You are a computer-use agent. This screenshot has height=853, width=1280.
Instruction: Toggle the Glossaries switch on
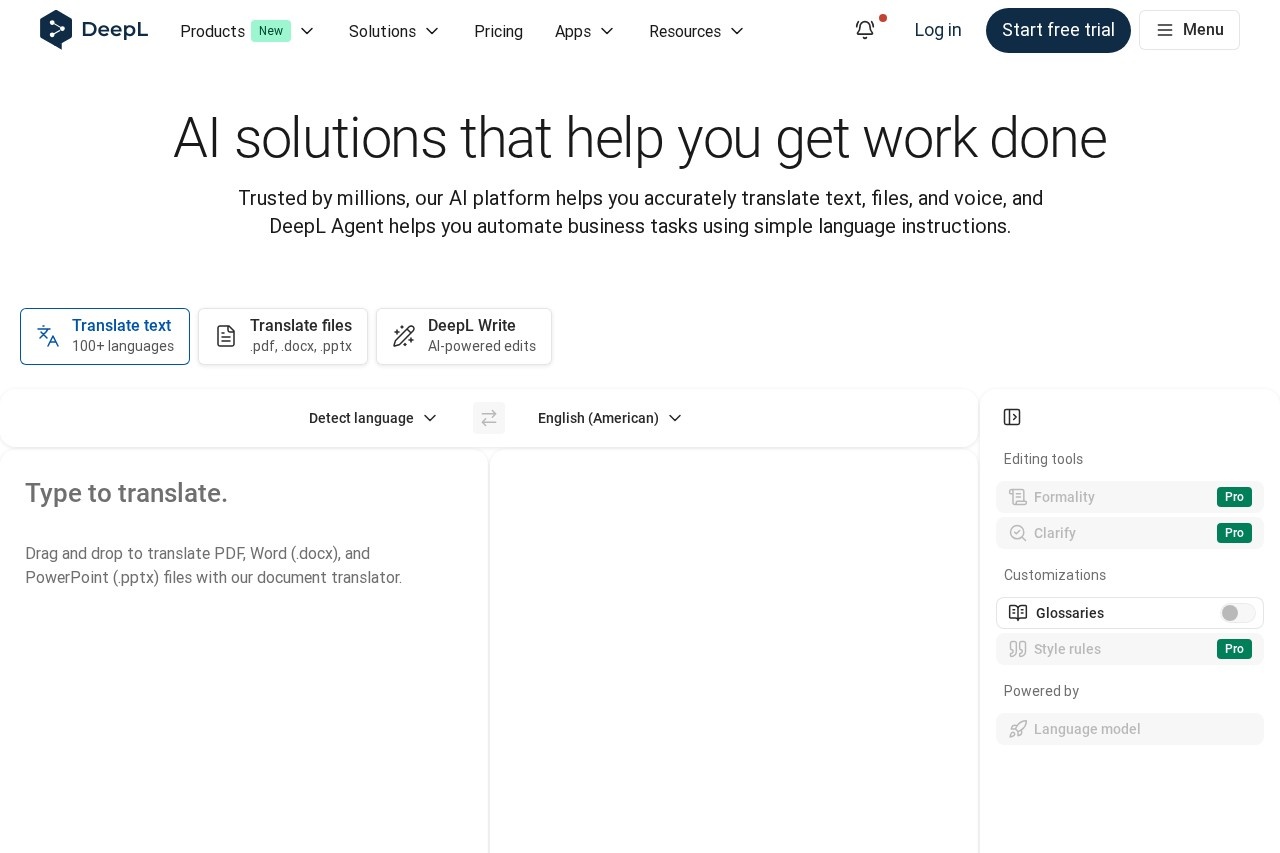[x=1237, y=613]
